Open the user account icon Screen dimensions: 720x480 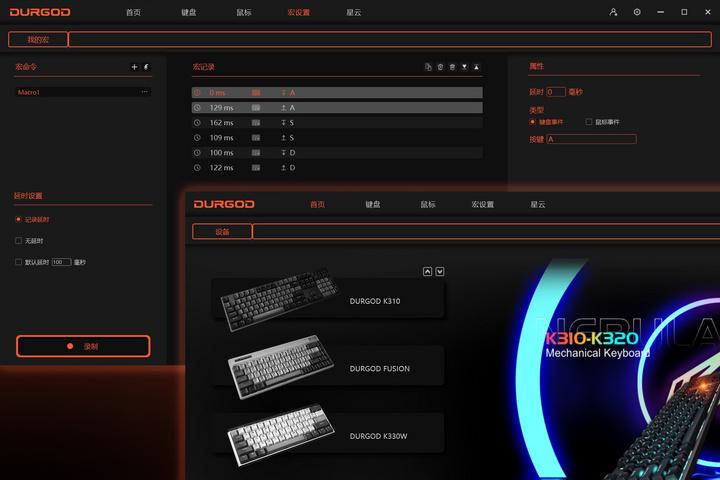click(x=613, y=12)
